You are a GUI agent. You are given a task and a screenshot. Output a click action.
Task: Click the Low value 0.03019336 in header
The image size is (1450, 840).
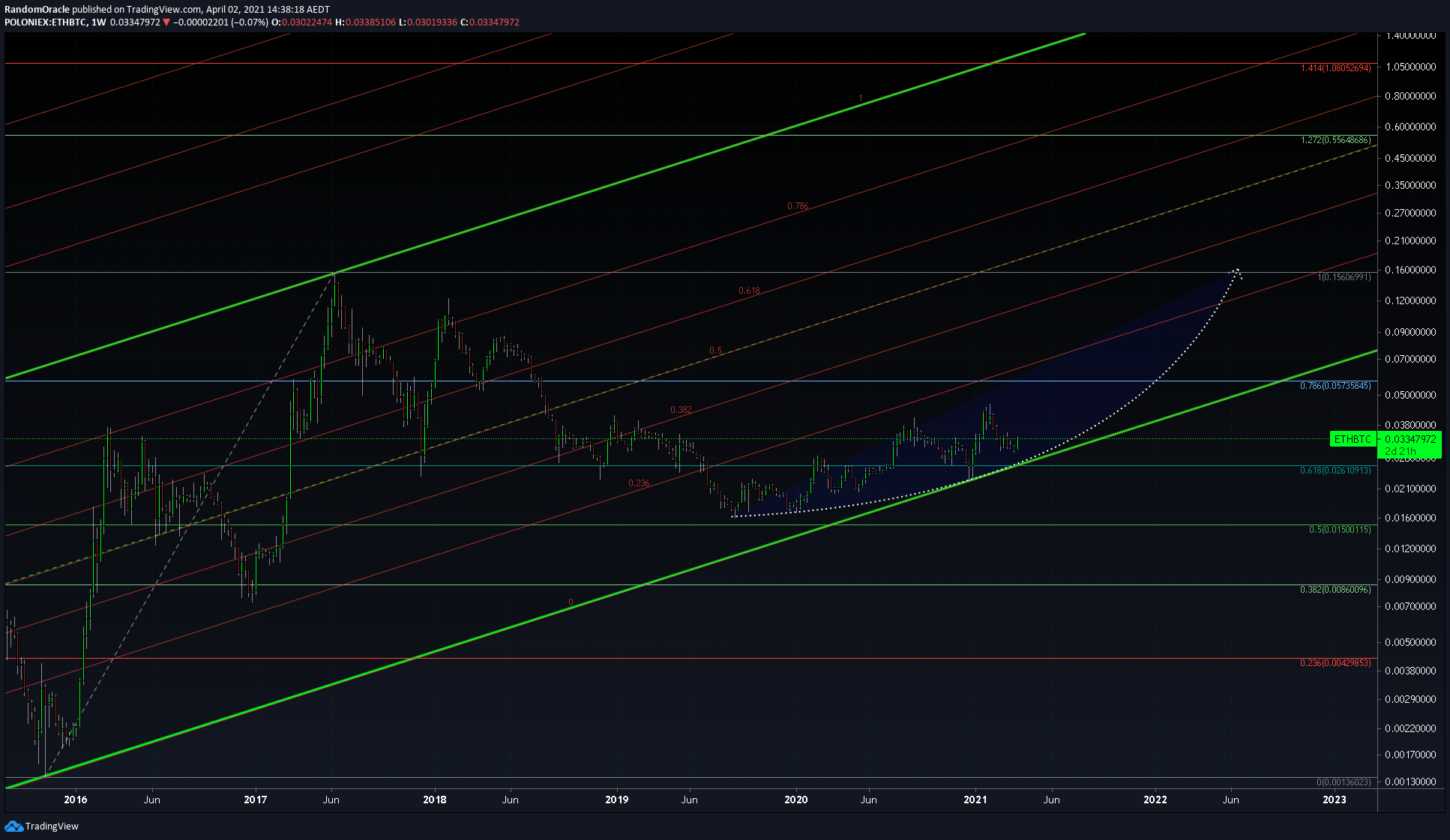[432, 22]
